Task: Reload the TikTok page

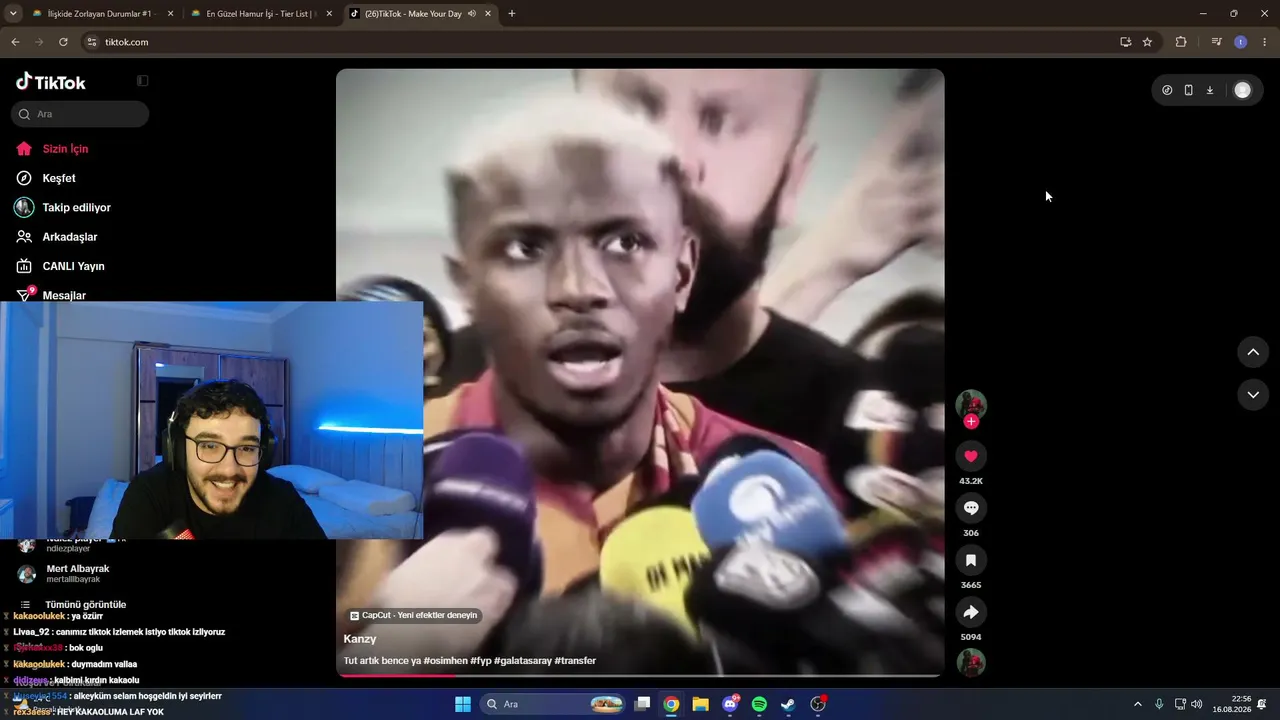Action: 63,42
